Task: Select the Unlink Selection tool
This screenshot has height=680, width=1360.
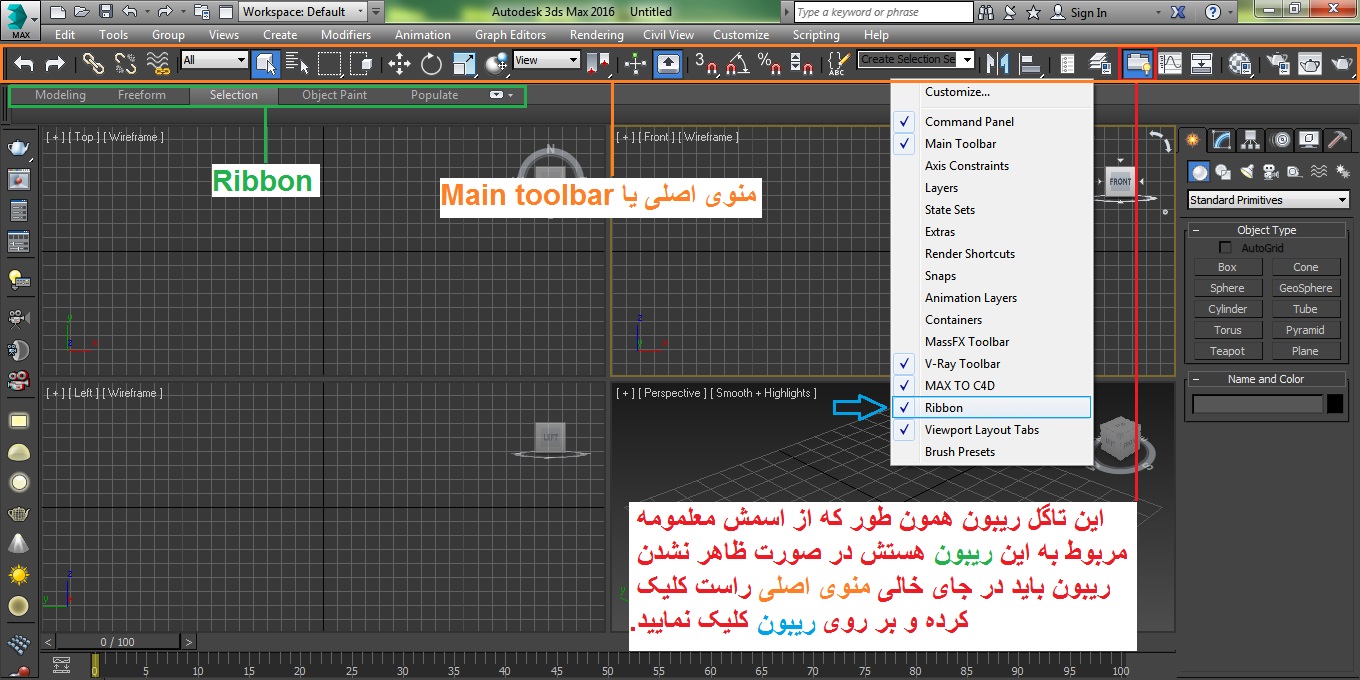Action: [x=125, y=63]
